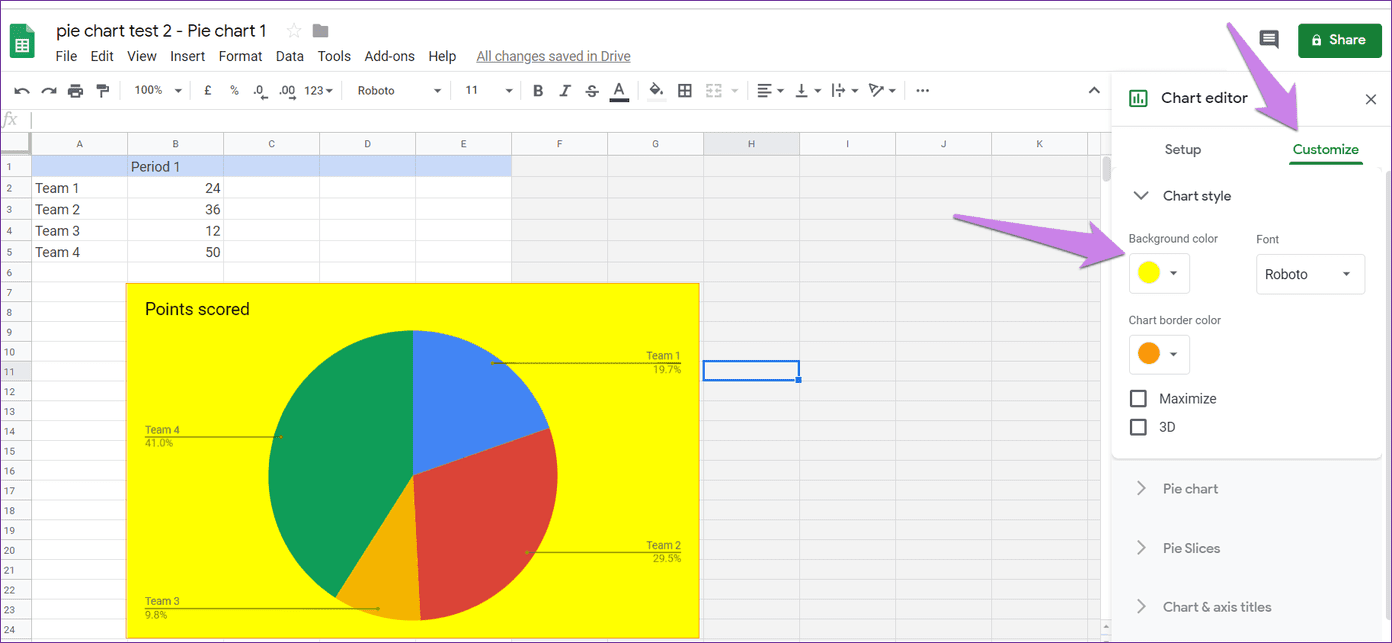Open All changes saved in Drive link
Screen dimensions: 1392x643
553,57
